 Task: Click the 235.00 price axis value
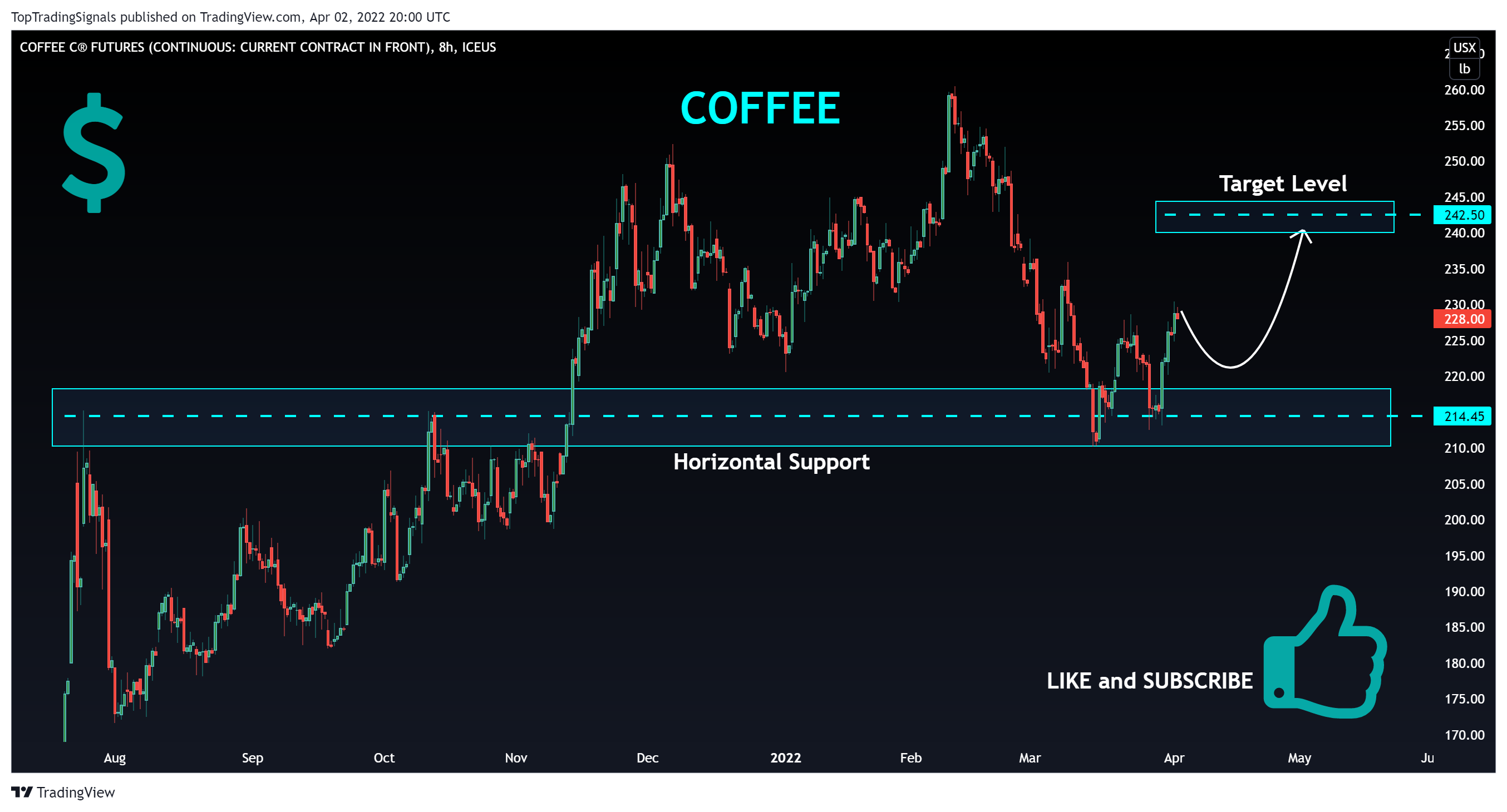point(1464,269)
